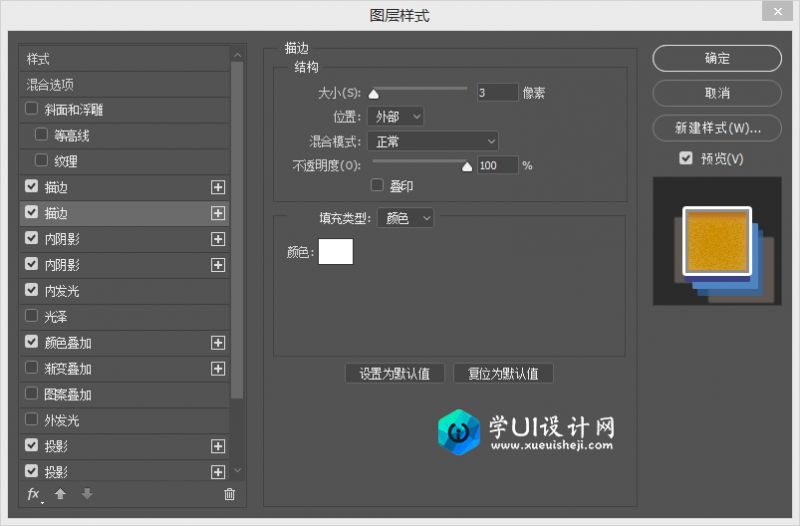Viewport: 800px width, 526px height.
Task: Click the style preview thumbnail
Action: (x=717, y=241)
